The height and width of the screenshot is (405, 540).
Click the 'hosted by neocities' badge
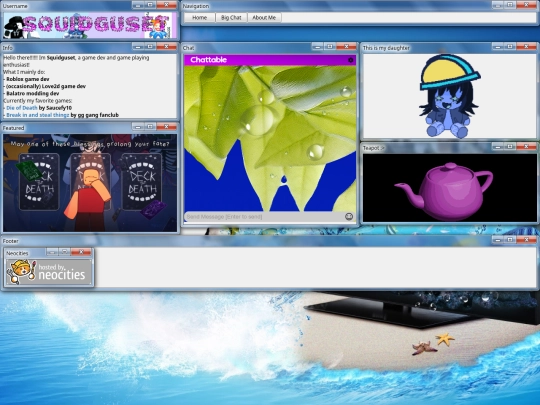coord(49,272)
